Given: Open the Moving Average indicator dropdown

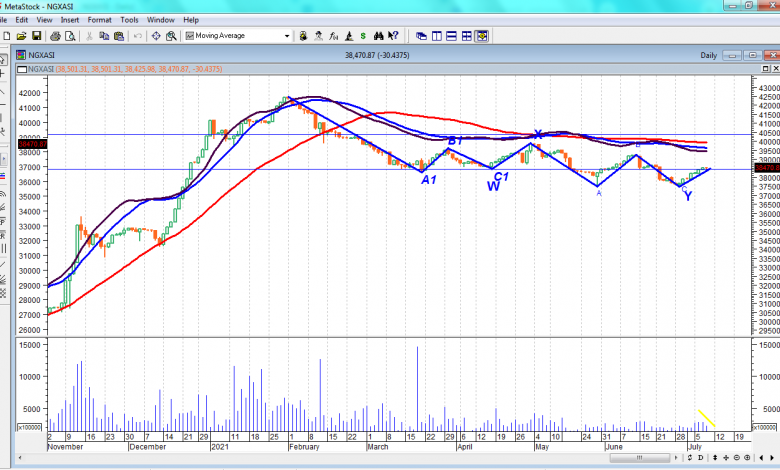Looking at the screenshot, I should 287,36.
